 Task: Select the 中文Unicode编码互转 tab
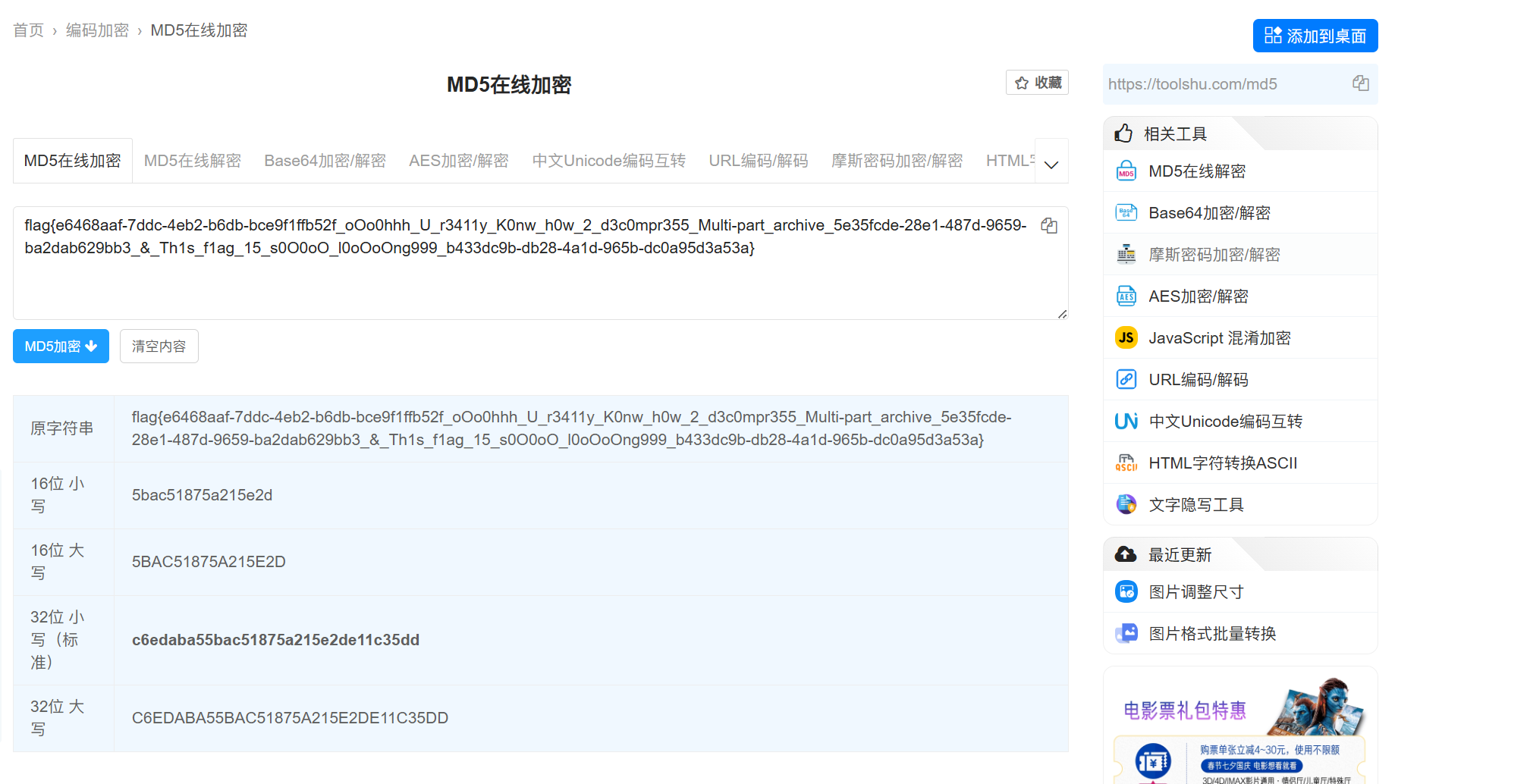(609, 161)
